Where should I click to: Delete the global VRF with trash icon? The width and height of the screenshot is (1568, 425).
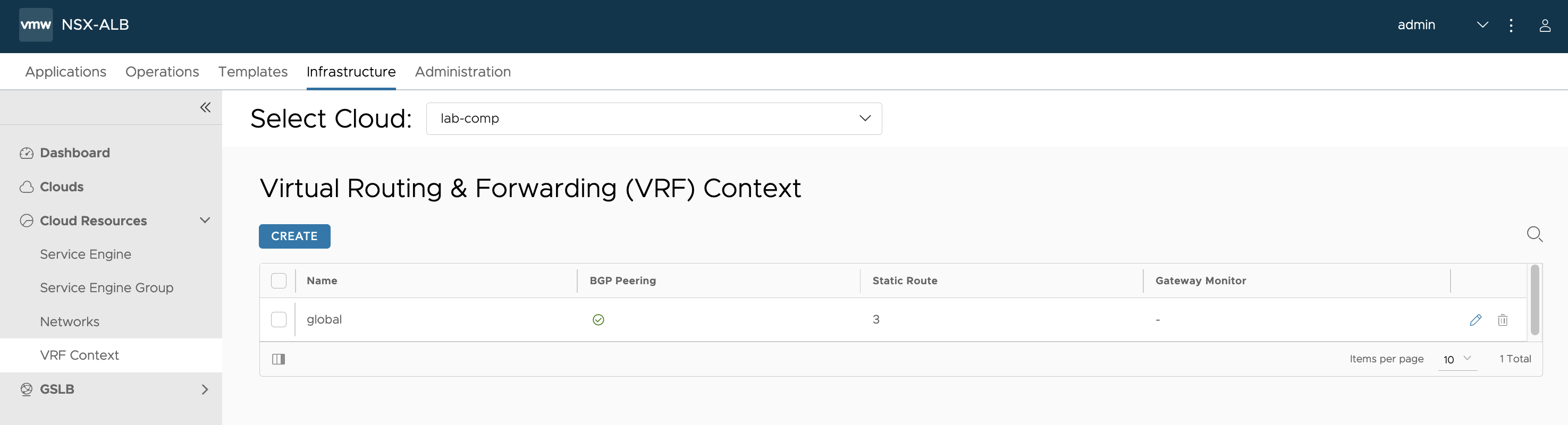(x=1502, y=320)
